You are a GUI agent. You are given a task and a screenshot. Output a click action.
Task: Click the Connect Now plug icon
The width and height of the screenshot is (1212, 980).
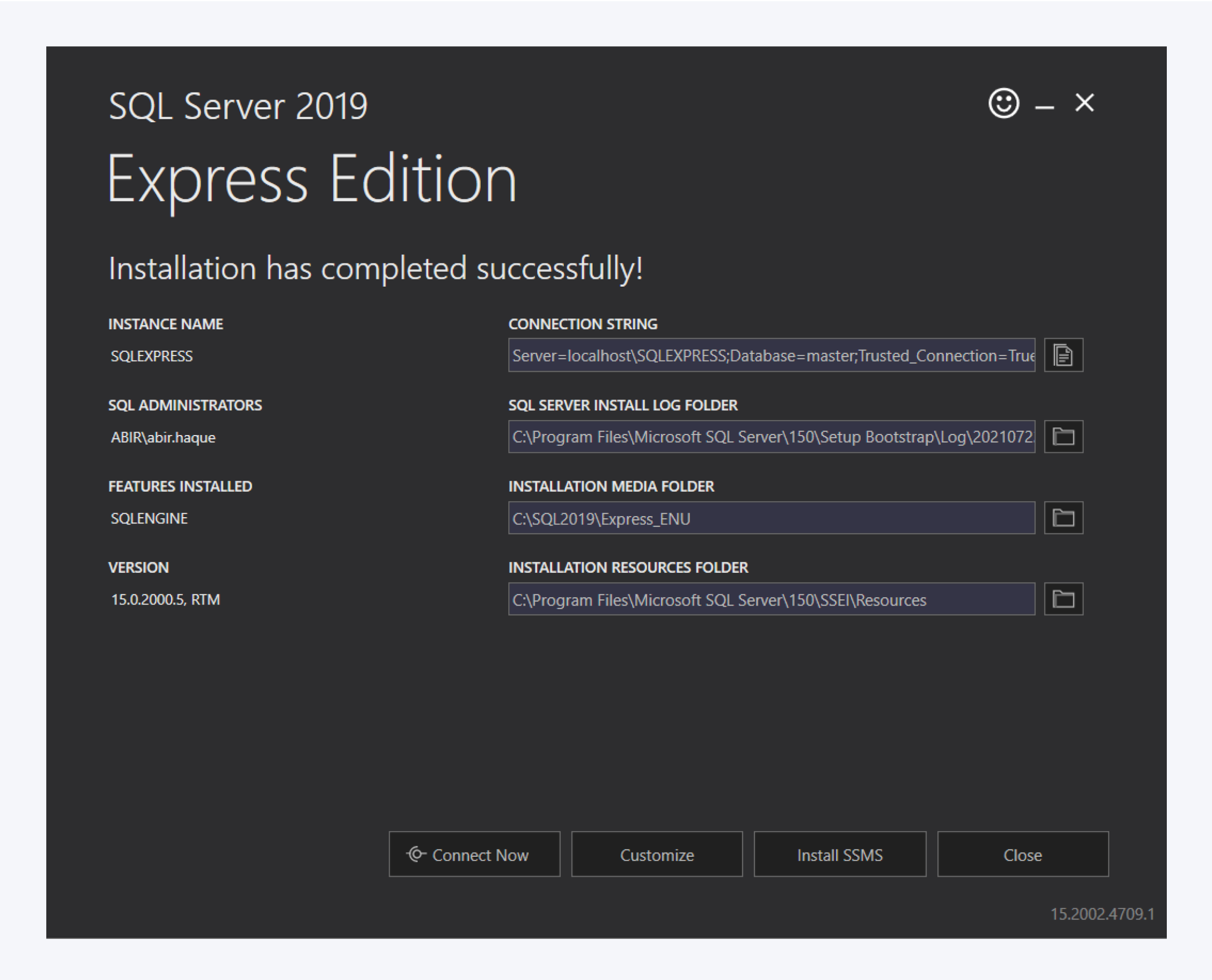pos(416,854)
